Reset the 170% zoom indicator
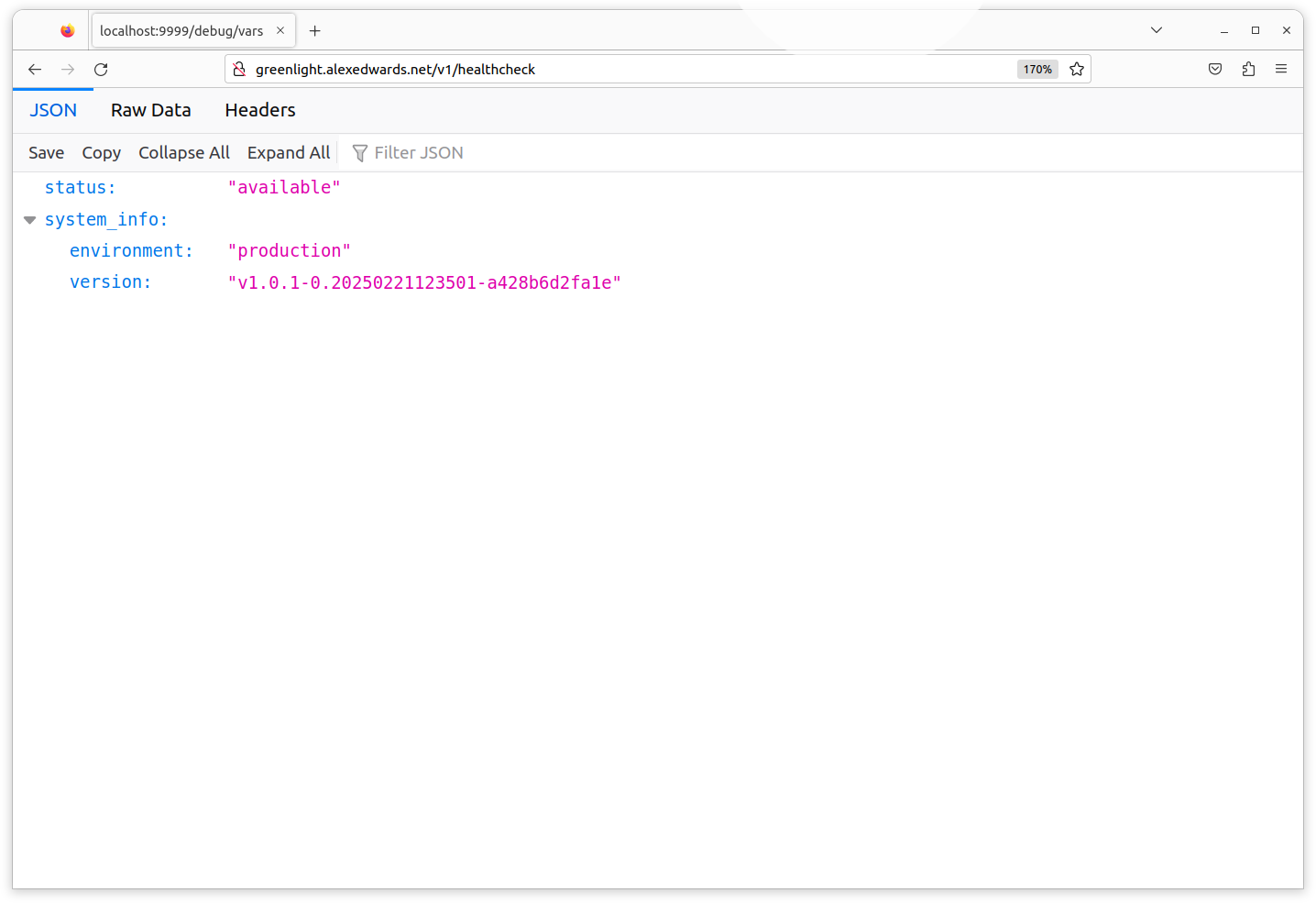Image resolution: width=1316 pixels, height=904 pixels. pos(1037,70)
